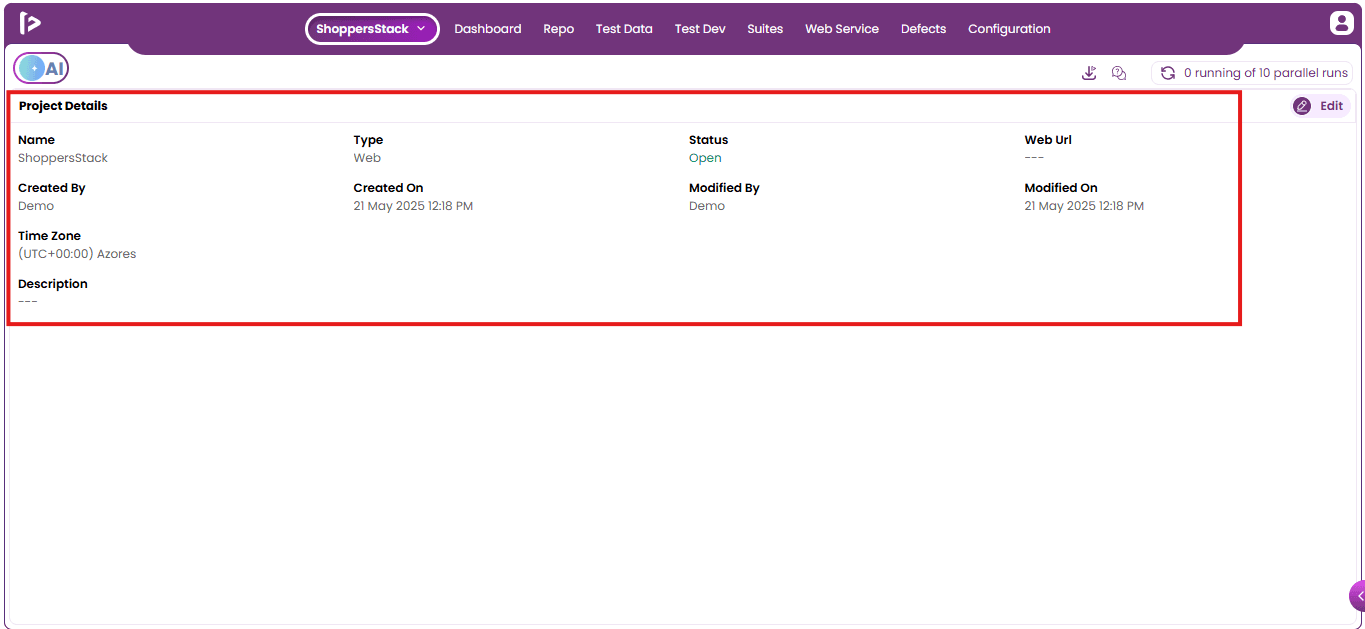
Task: Select the Test Data menu
Action: coord(624,29)
